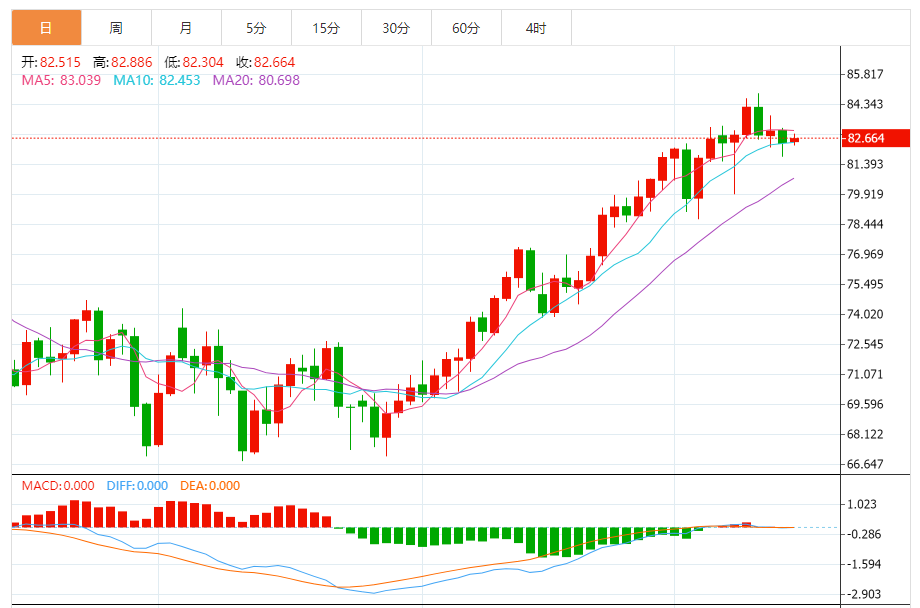This screenshot has width=920, height=608.
Task: Click the 76.969 price axis label
Action: [x=865, y=254]
